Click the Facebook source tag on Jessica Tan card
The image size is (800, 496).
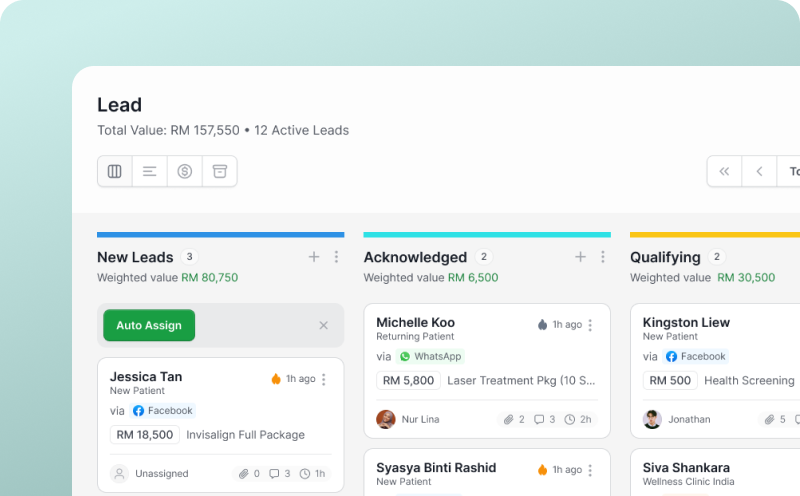pyautogui.click(x=163, y=411)
